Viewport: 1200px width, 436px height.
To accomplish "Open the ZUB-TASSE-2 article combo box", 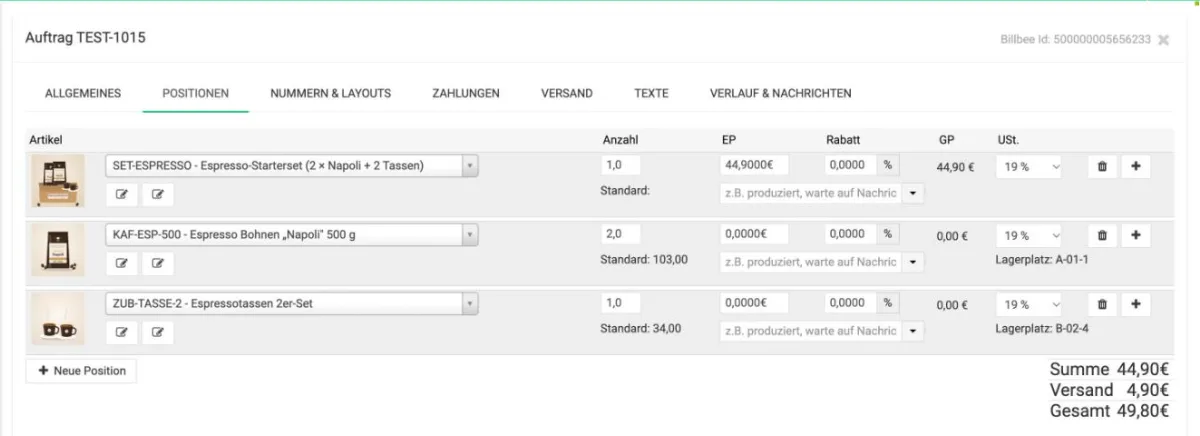I will [292, 303].
